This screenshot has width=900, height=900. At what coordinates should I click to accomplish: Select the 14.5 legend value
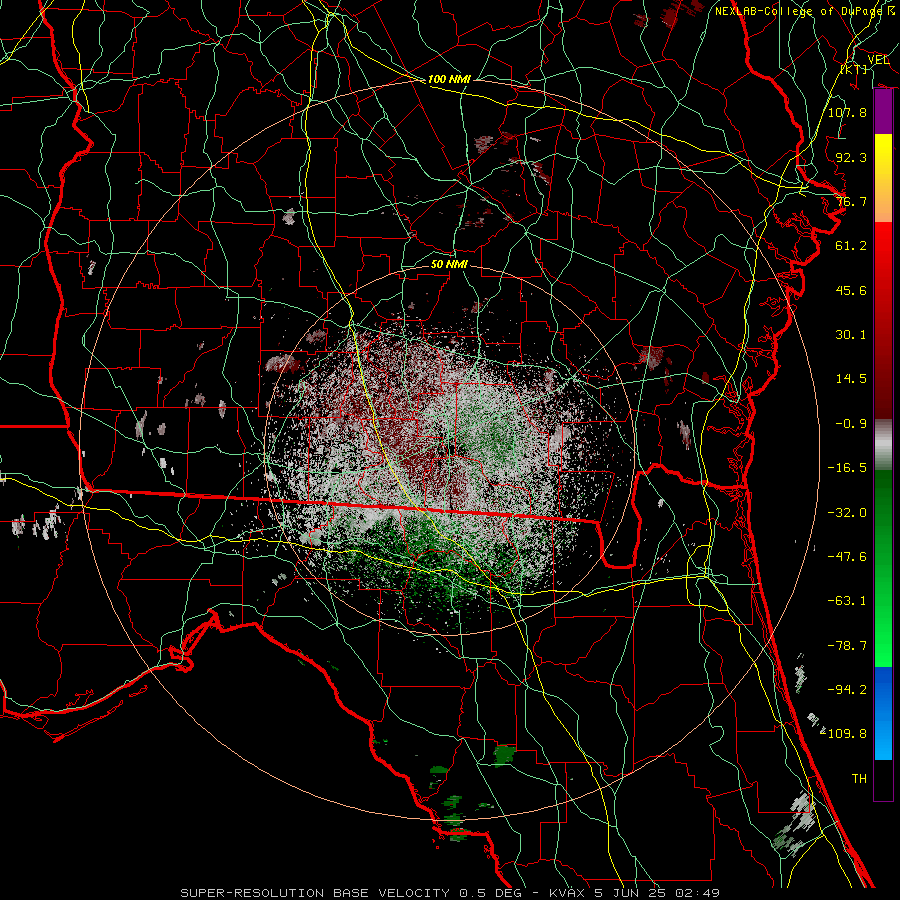tap(851, 379)
